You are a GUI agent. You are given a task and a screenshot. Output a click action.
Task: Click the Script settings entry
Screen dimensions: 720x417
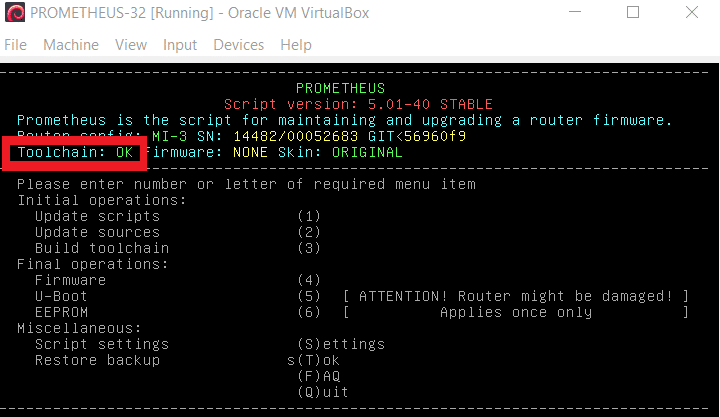point(102,344)
